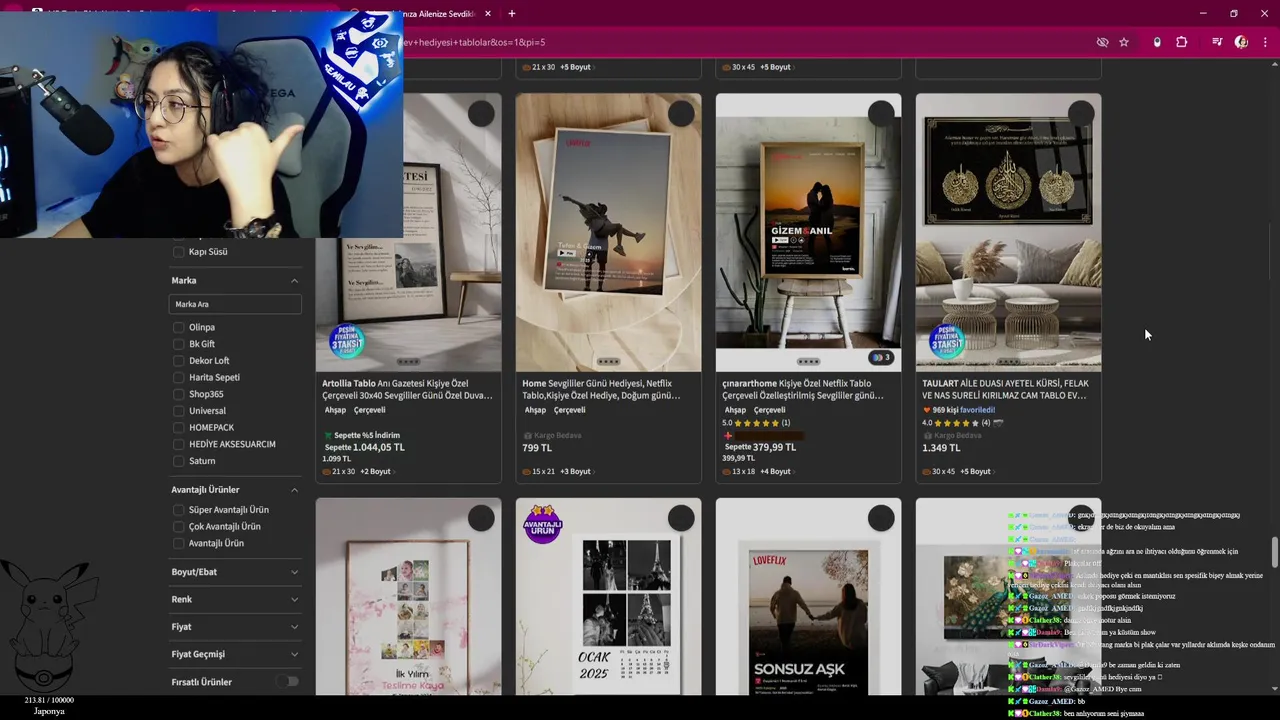Check the HEDİYE AKSESUARCIM brand filter
This screenshot has height=720, width=1280.
(x=179, y=444)
